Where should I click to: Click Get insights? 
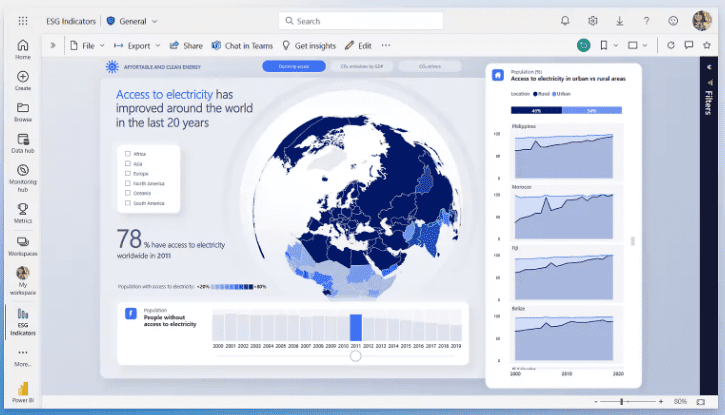(x=309, y=46)
